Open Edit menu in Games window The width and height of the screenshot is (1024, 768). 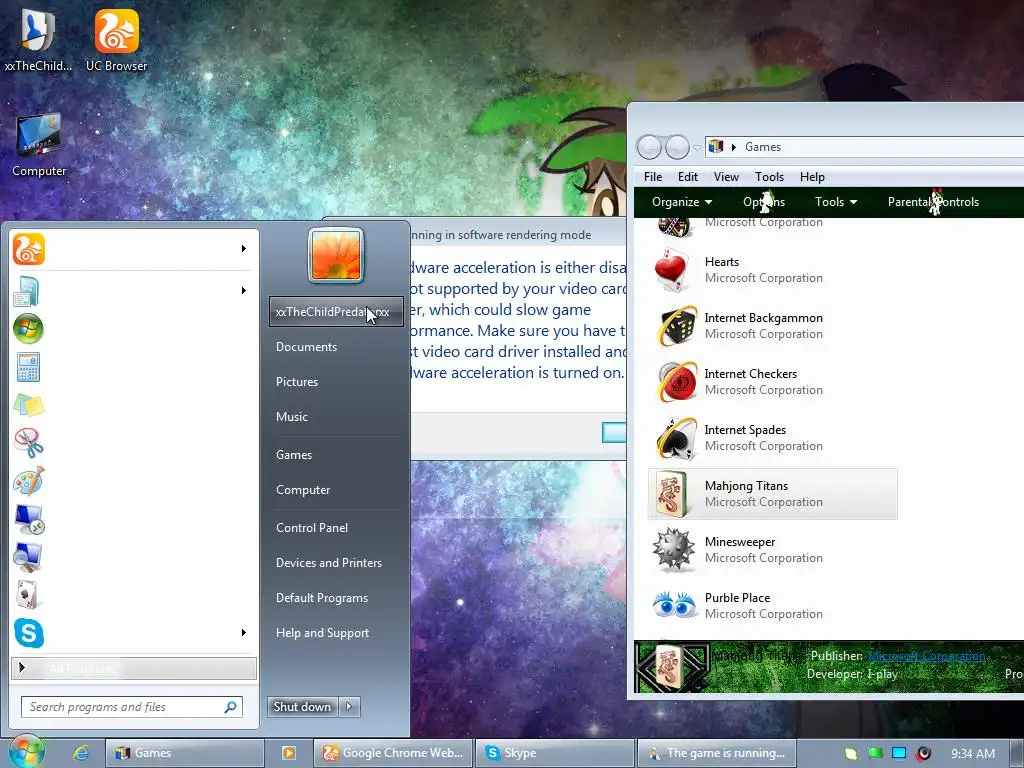[x=688, y=177]
